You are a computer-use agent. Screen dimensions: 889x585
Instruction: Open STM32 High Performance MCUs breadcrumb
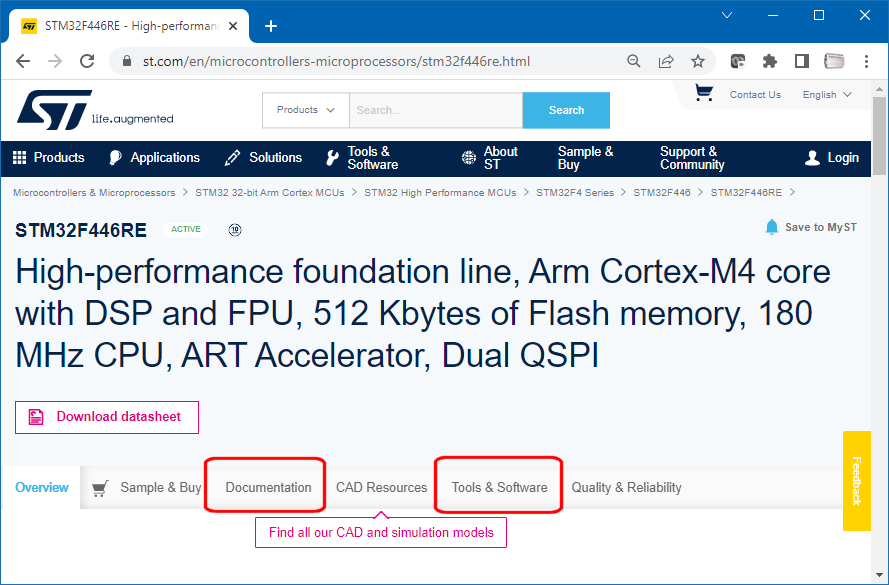440,193
